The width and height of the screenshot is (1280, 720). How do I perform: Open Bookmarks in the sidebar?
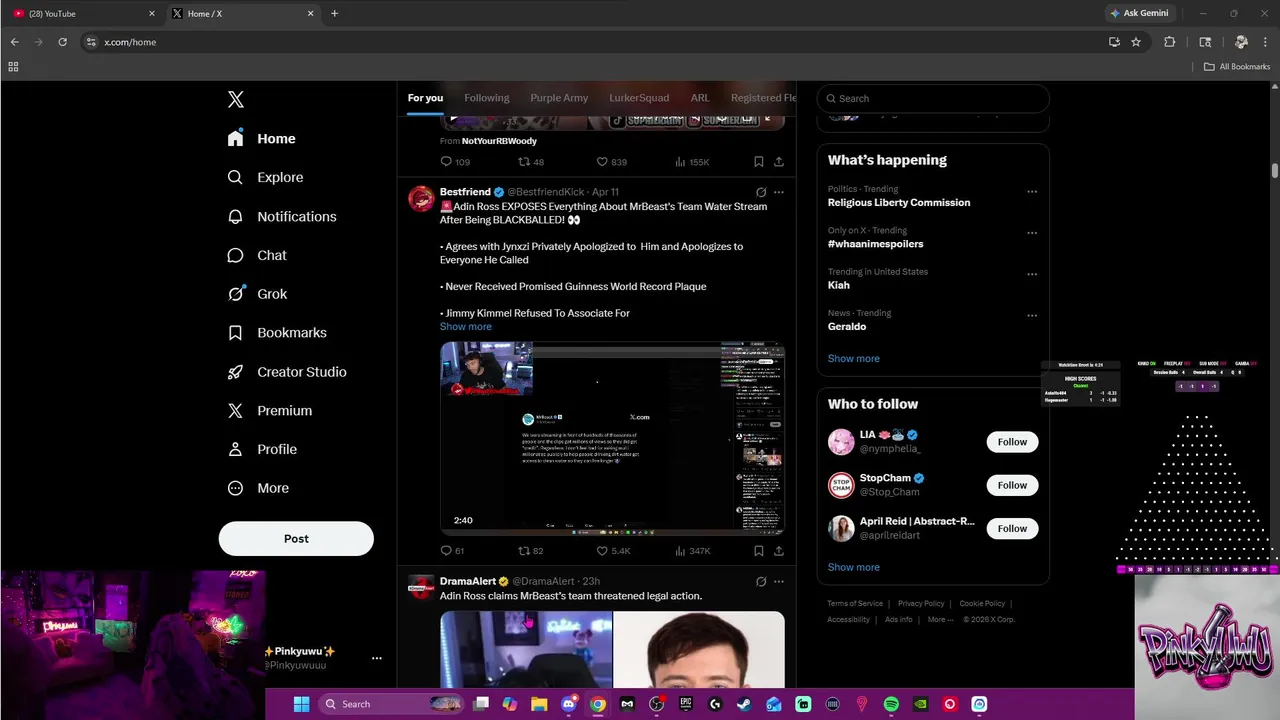tap(277, 333)
